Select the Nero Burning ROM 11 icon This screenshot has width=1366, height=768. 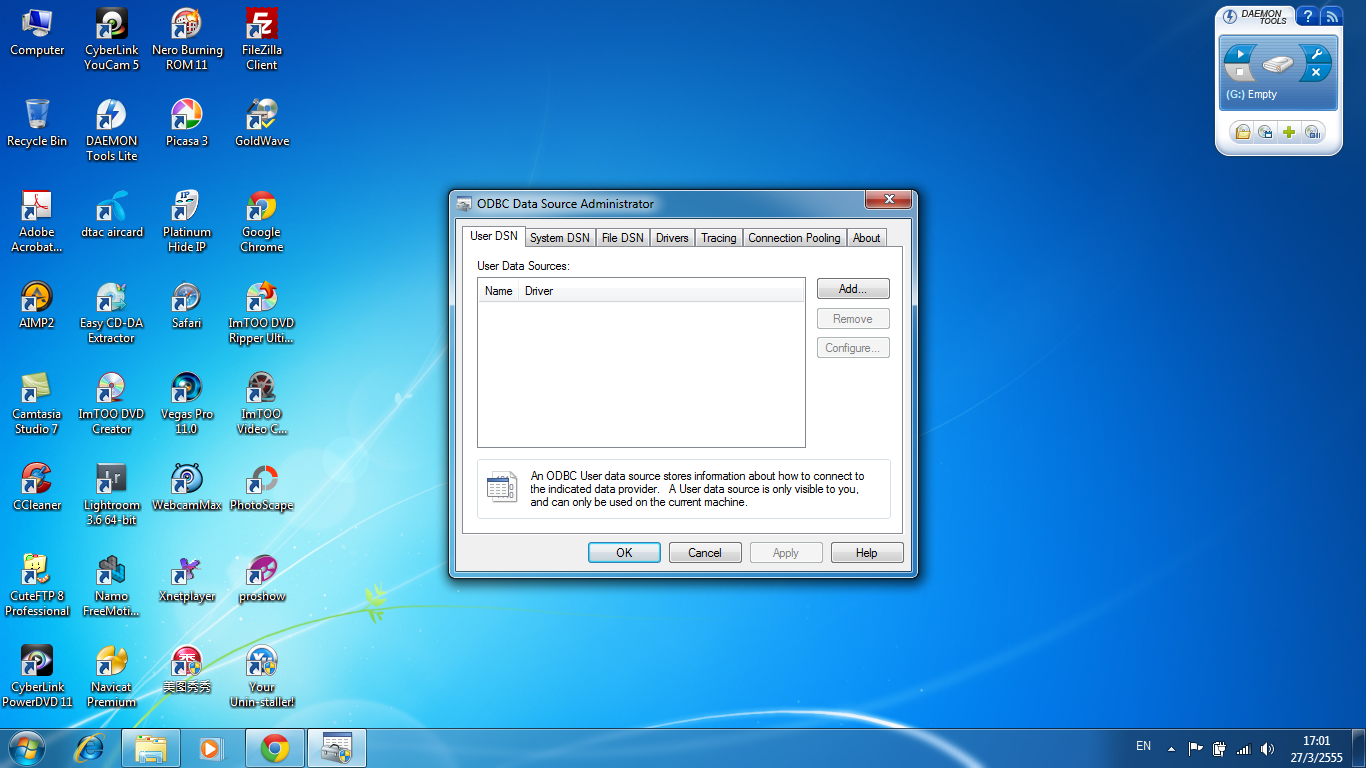click(x=187, y=39)
